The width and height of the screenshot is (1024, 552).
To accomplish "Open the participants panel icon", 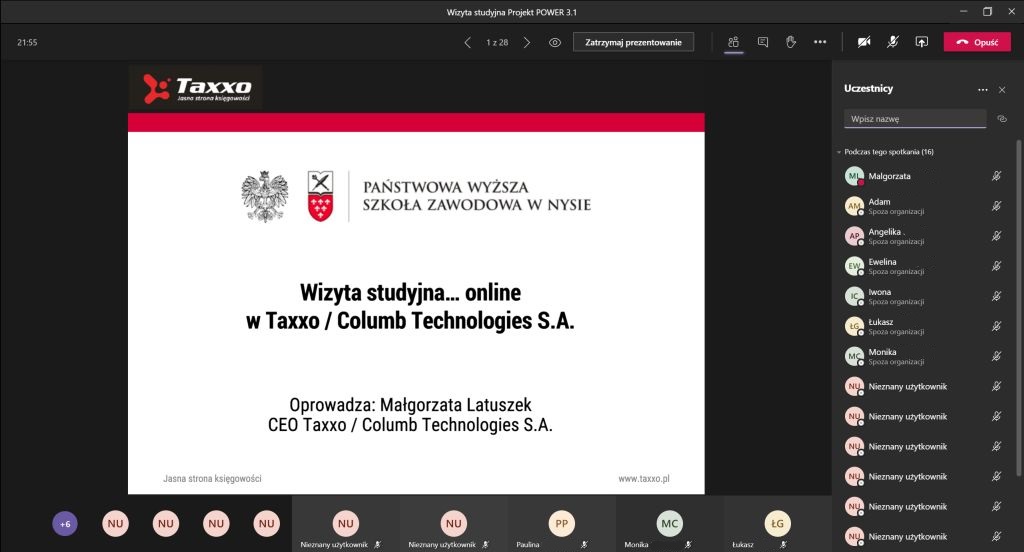I will point(733,42).
